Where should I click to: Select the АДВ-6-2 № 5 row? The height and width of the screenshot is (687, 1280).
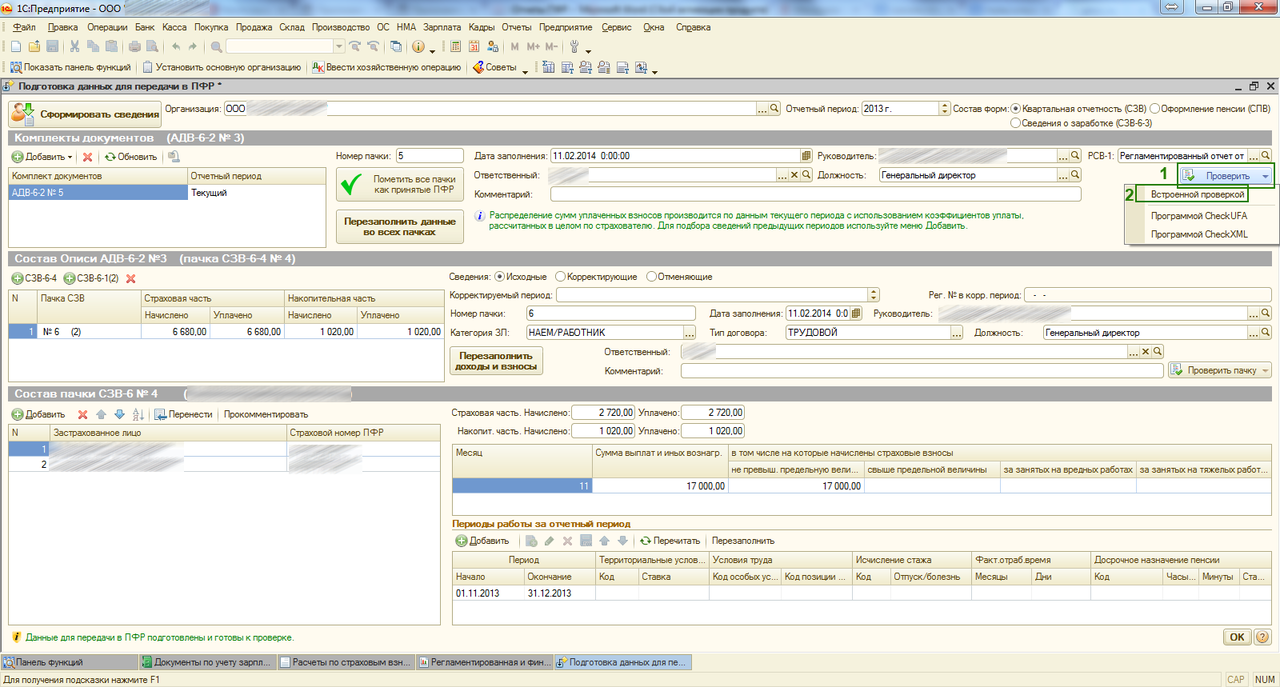(168, 192)
